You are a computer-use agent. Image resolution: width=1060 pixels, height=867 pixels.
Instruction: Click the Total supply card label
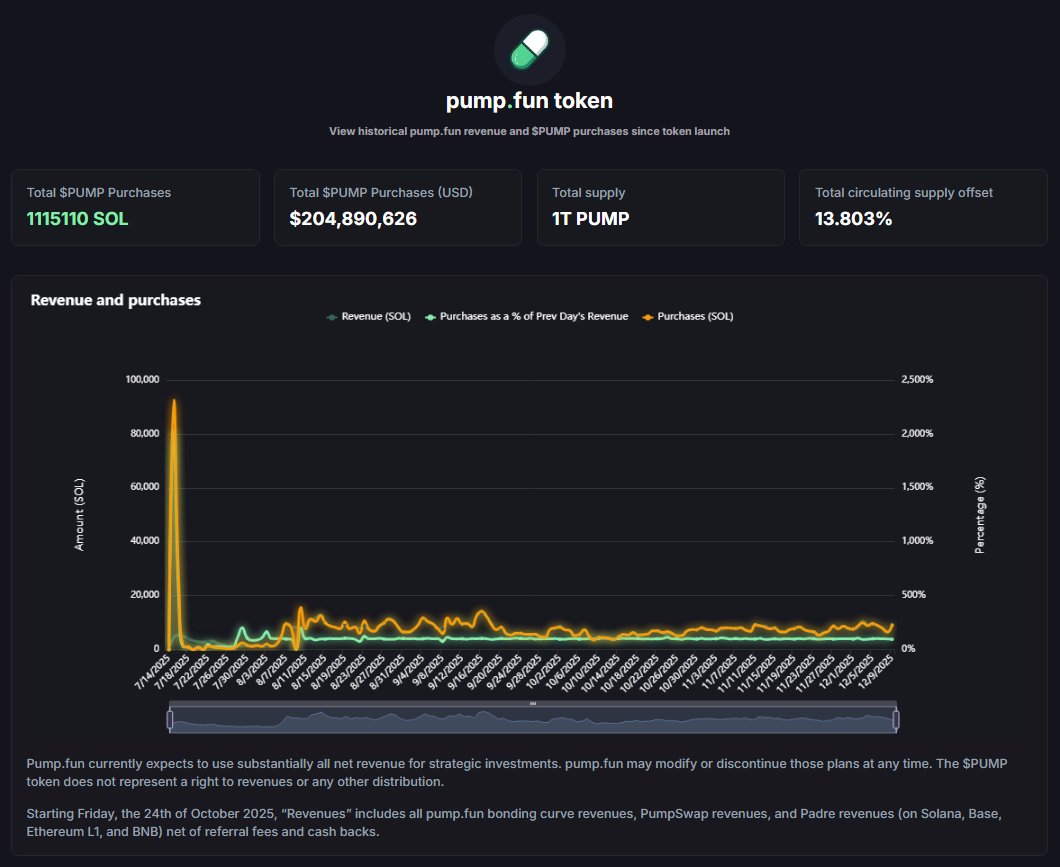click(588, 193)
